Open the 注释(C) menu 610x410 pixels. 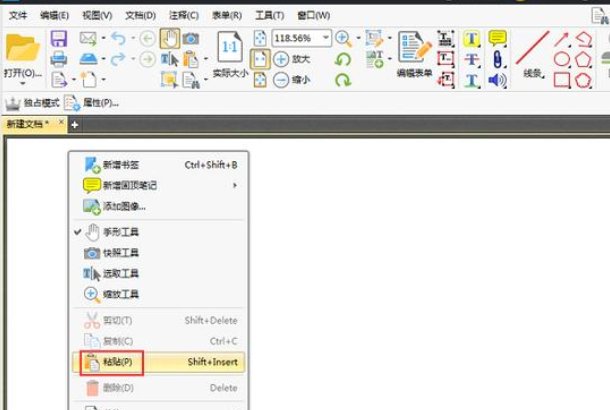coord(184,16)
